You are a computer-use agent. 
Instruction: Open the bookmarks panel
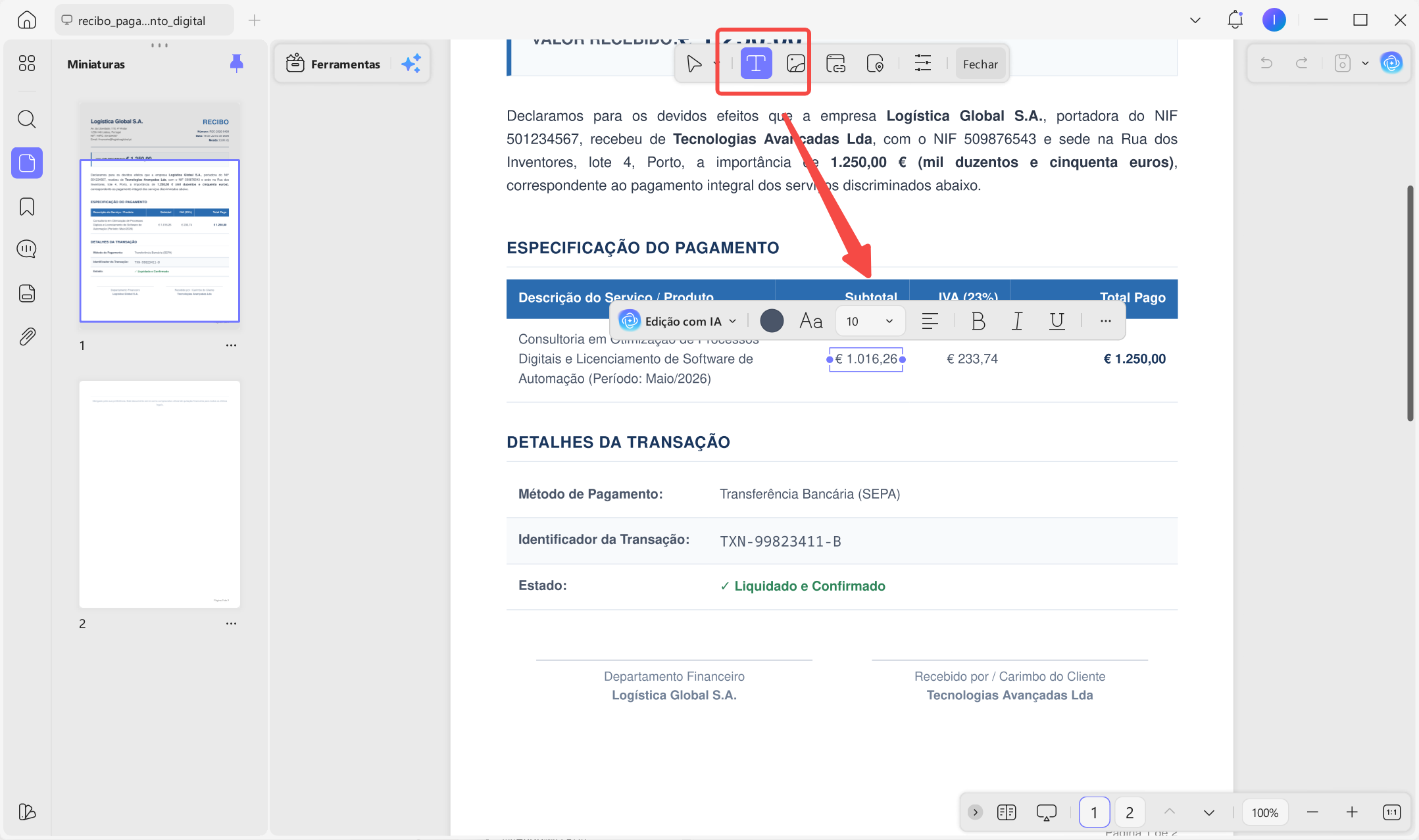[27, 207]
